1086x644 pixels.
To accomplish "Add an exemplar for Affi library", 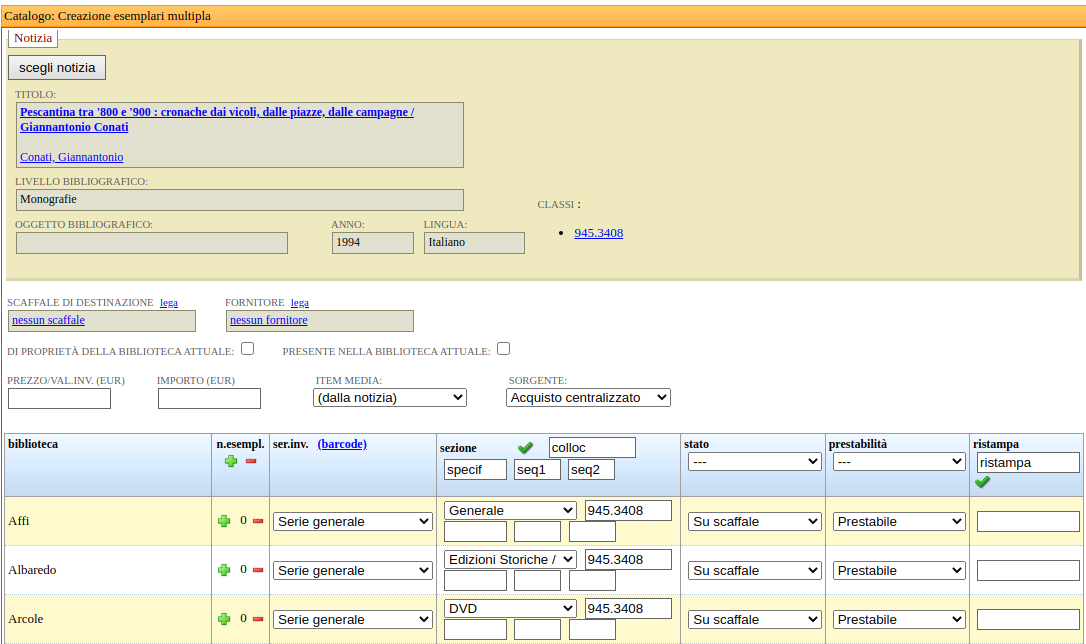I will coord(224,521).
